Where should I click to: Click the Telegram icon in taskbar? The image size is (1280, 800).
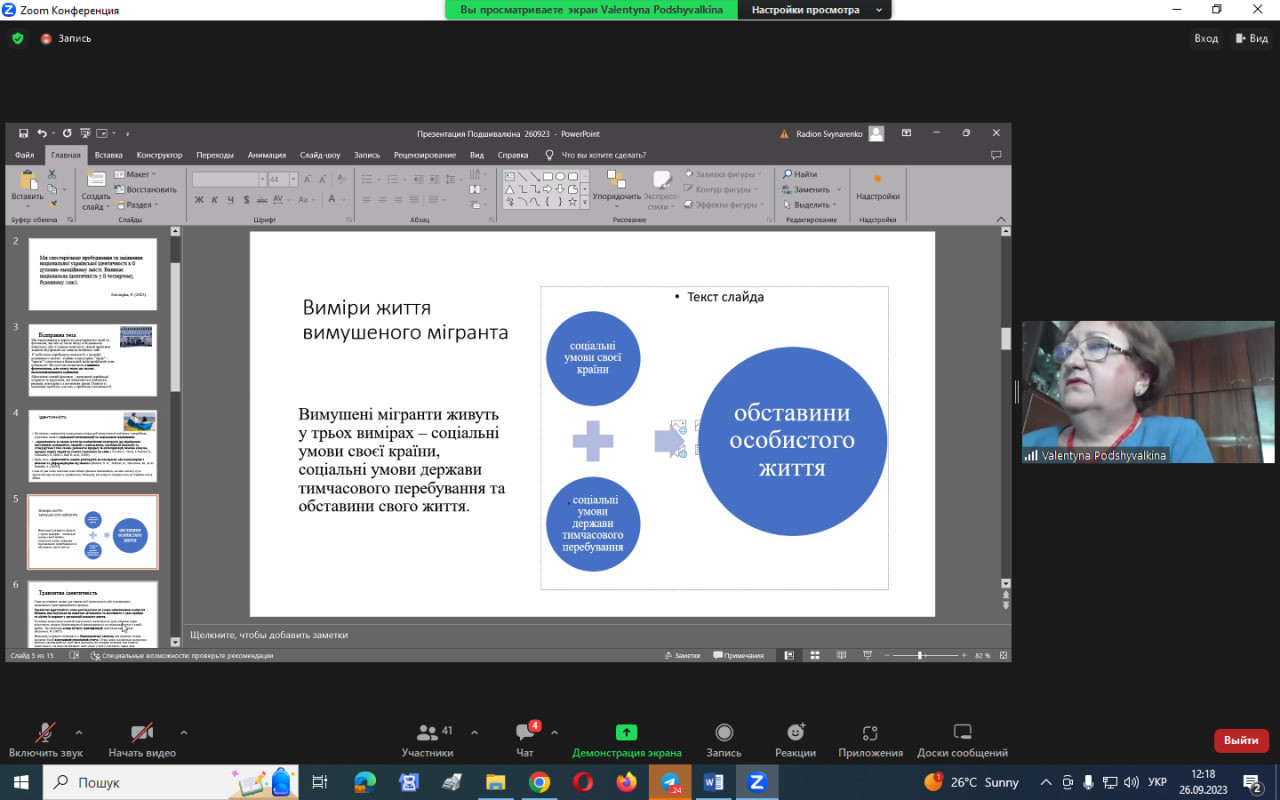pyautogui.click(x=670, y=782)
